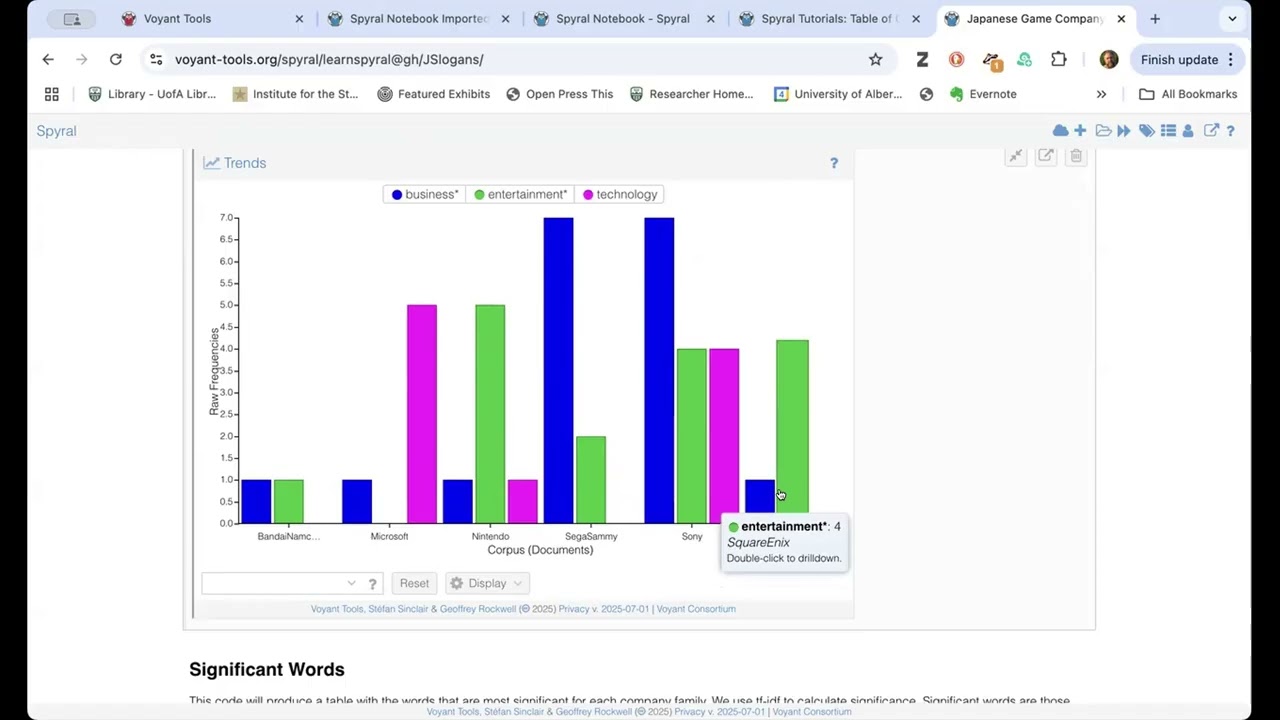This screenshot has width=1280, height=720.
Task: Close the Spyral Tutorials tab
Action: 916,19
